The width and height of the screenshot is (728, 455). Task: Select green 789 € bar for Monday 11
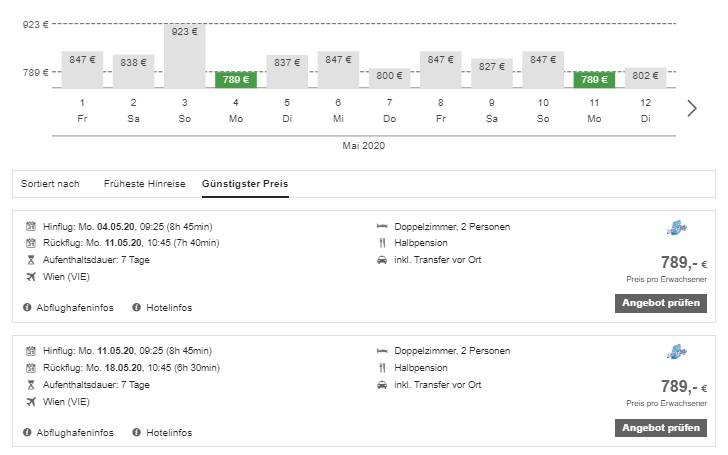point(594,79)
